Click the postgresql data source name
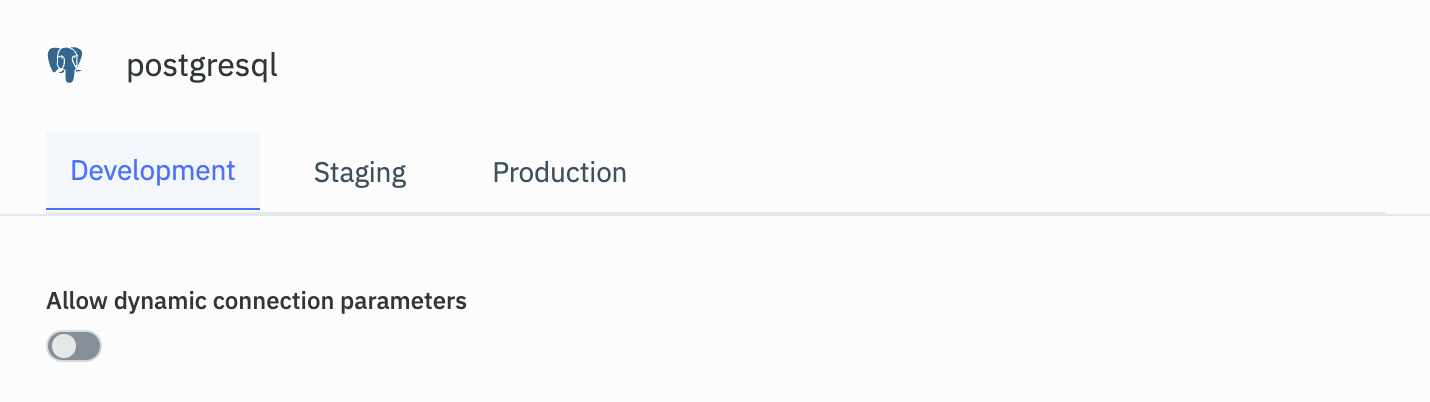Viewport: 1430px width, 402px height. [x=202, y=66]
